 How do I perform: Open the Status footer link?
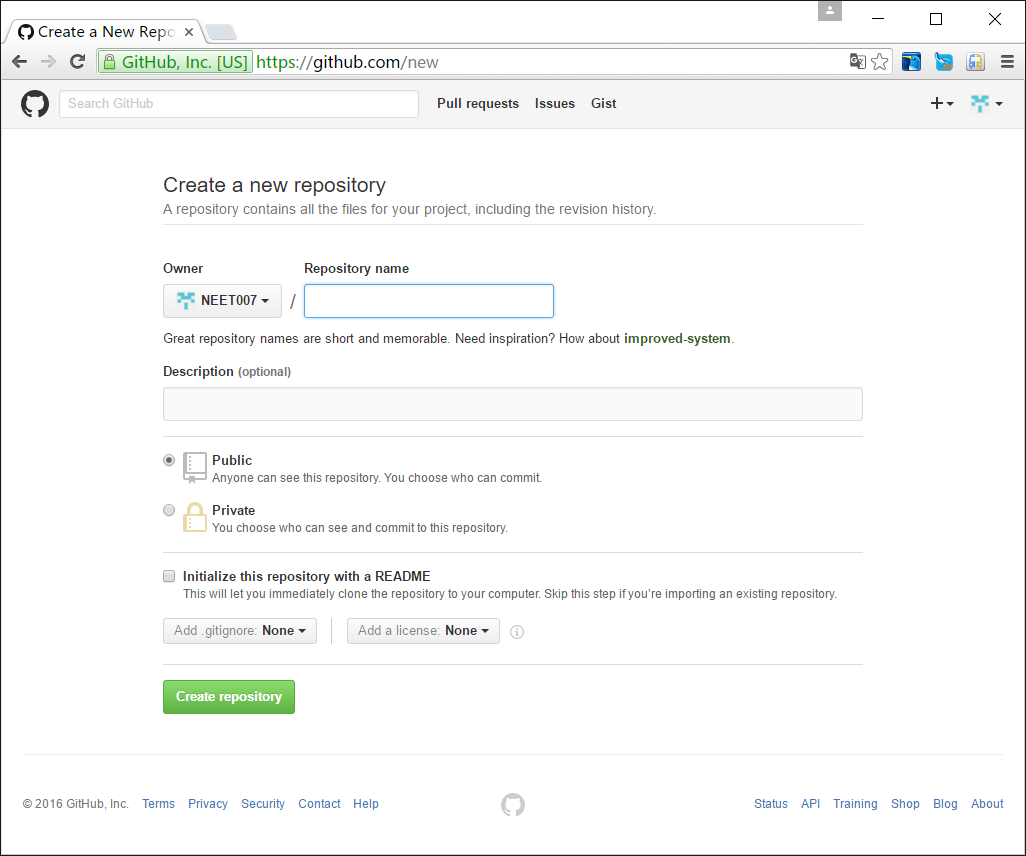pyautogui.click(x=771, y=804)
